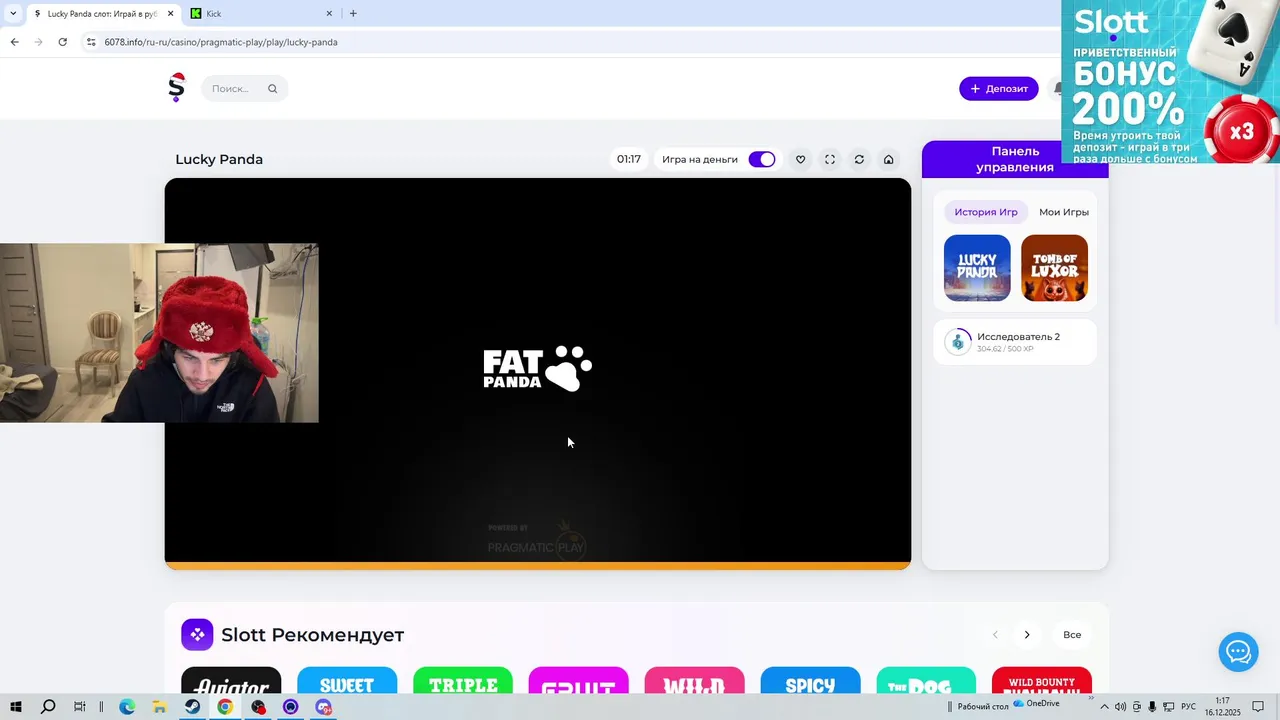
Task: Close the Kick browser tab
Action: 329,14
